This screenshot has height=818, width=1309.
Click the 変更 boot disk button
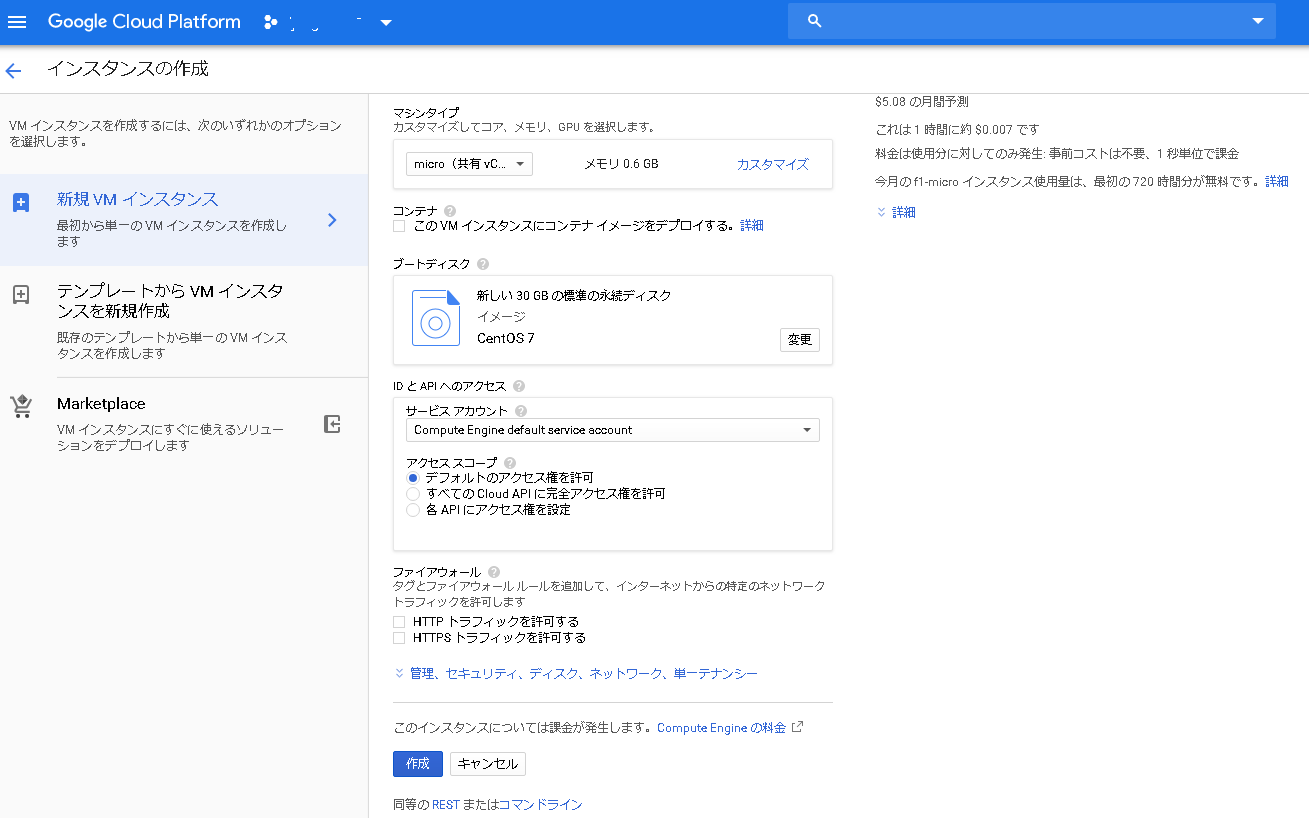[x=800, y=340]
